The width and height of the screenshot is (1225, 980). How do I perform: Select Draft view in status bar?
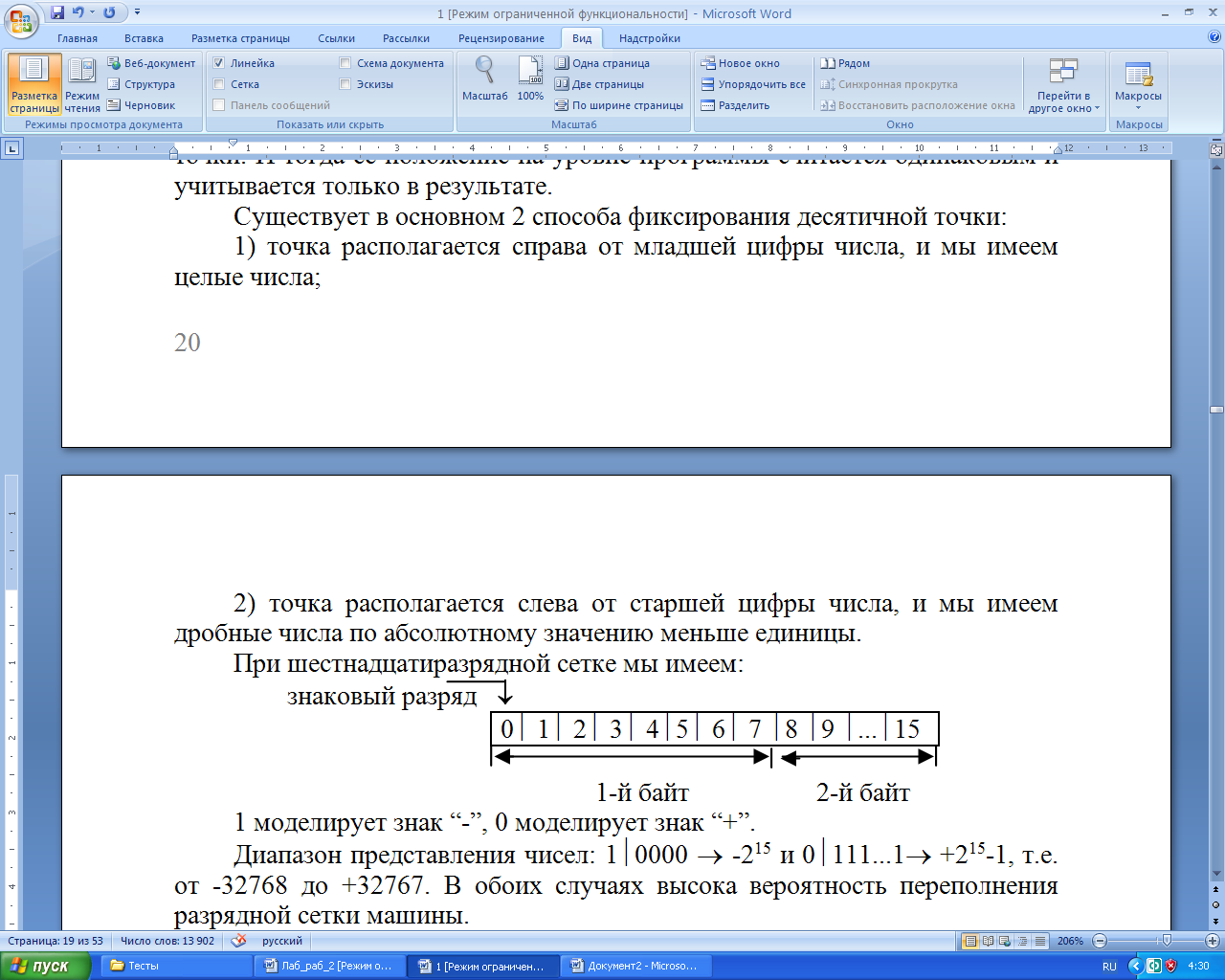coord(1039,941)
